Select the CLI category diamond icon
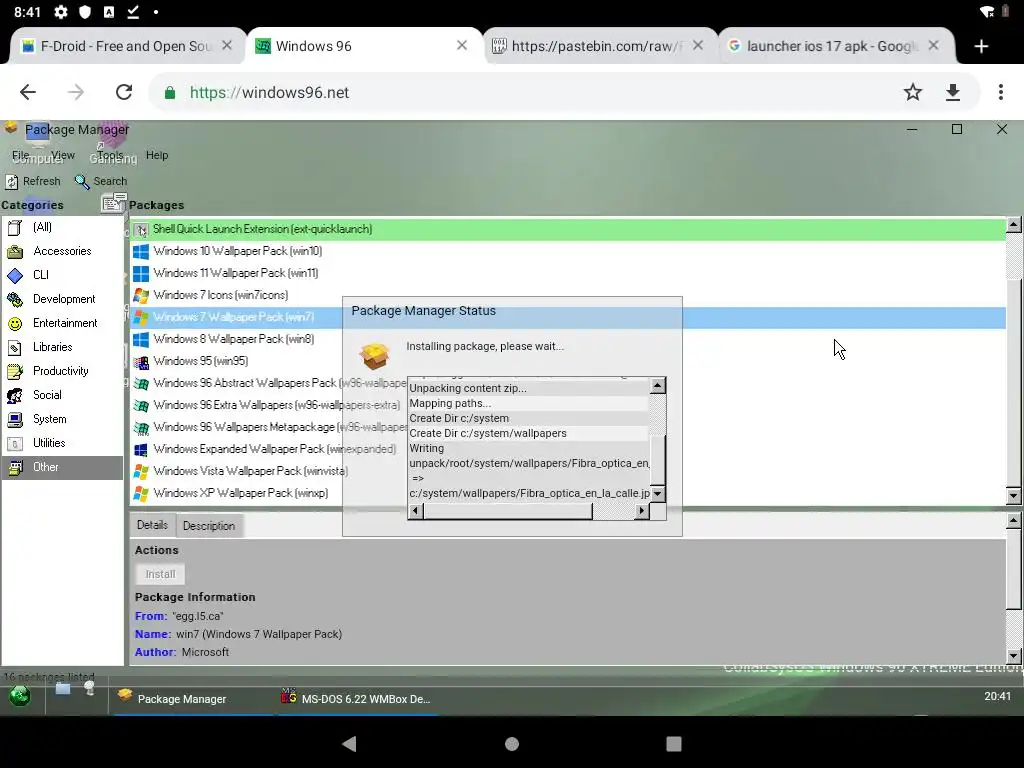 coord(15,276)
